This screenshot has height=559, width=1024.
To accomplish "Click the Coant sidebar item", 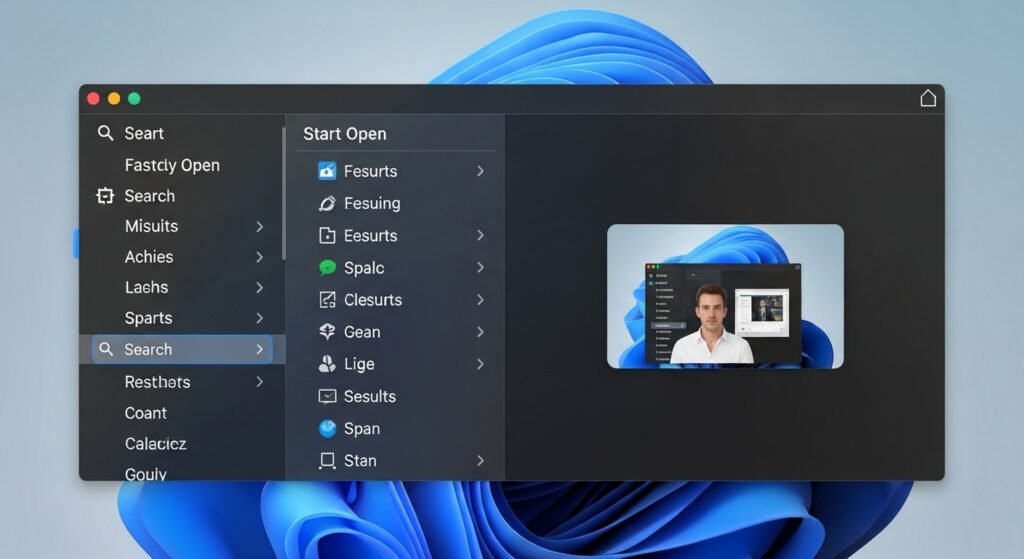I will click(146, 413).
